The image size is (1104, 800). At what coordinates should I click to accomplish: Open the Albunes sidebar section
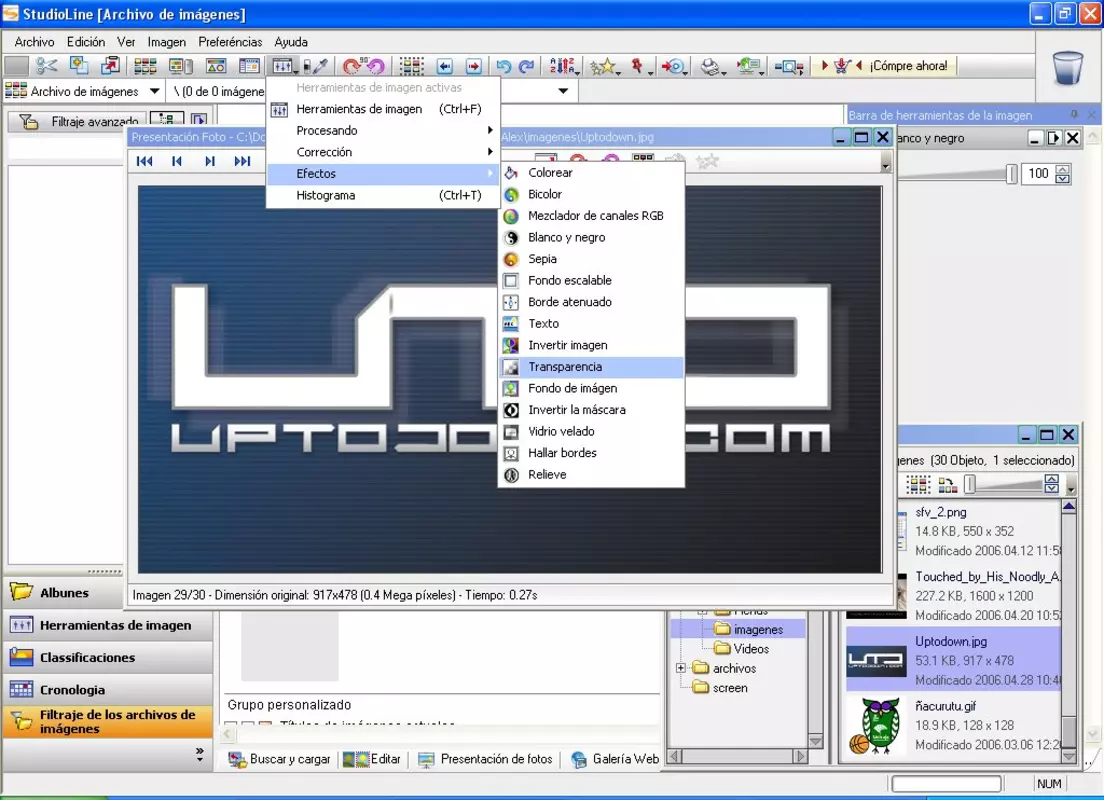pos(62,593)
